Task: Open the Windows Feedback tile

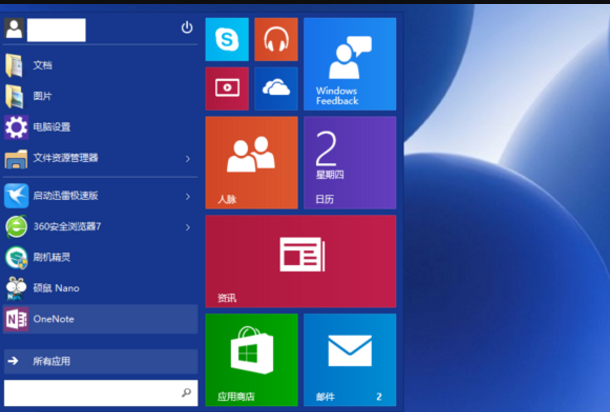Action: tap(349, 64)
